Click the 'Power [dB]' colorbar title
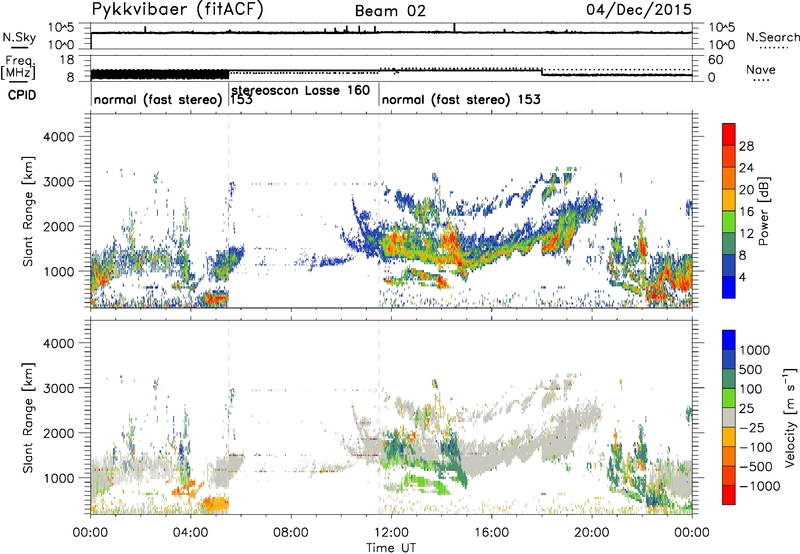This screenshot has width=800, height=554. click(763, 211)
